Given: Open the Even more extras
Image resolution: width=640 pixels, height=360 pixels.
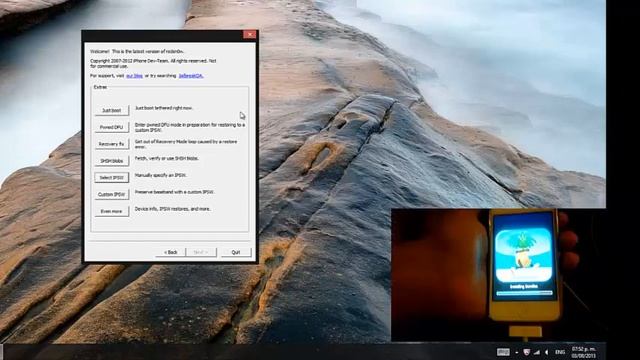Looking at the screenshot, I should 111,211.
